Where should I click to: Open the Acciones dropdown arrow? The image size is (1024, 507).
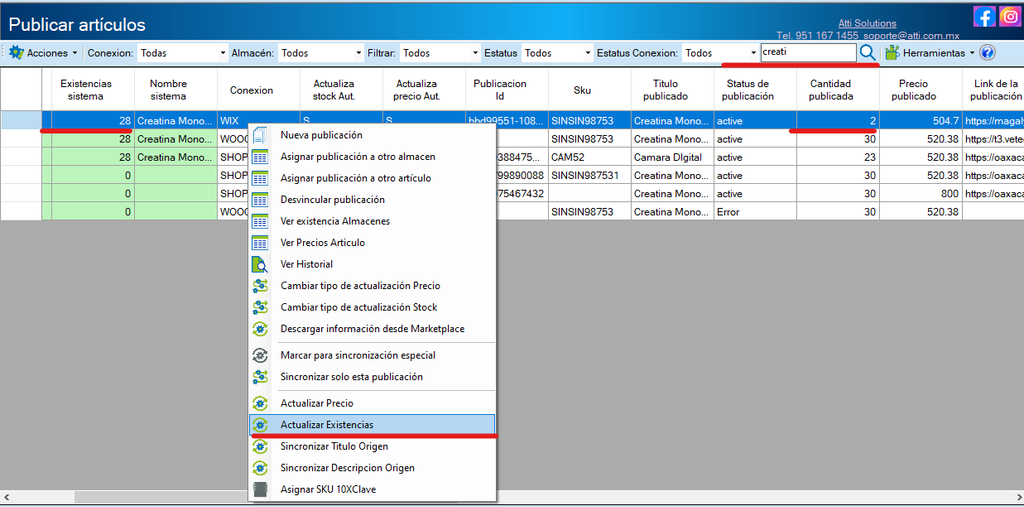pyautogui.click(x=74, y=53)
